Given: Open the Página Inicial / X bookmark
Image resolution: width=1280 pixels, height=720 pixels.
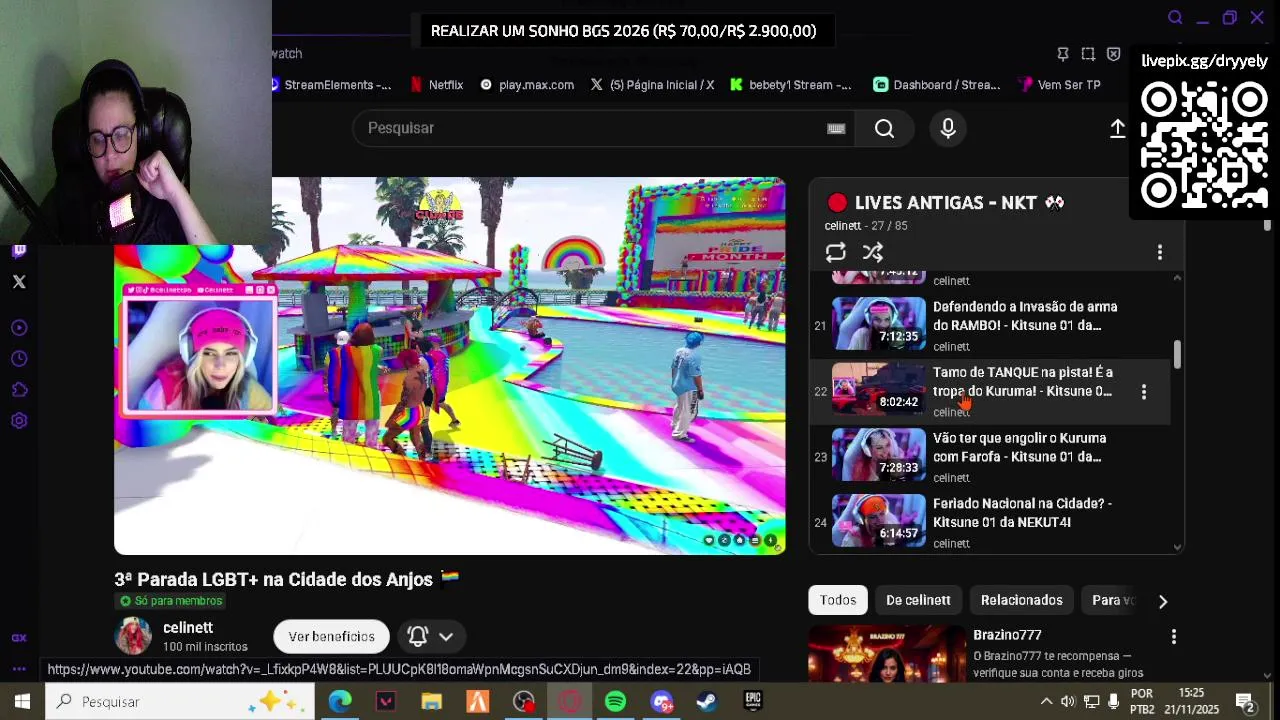Looking at the screenshot, I should pos(652,85).
